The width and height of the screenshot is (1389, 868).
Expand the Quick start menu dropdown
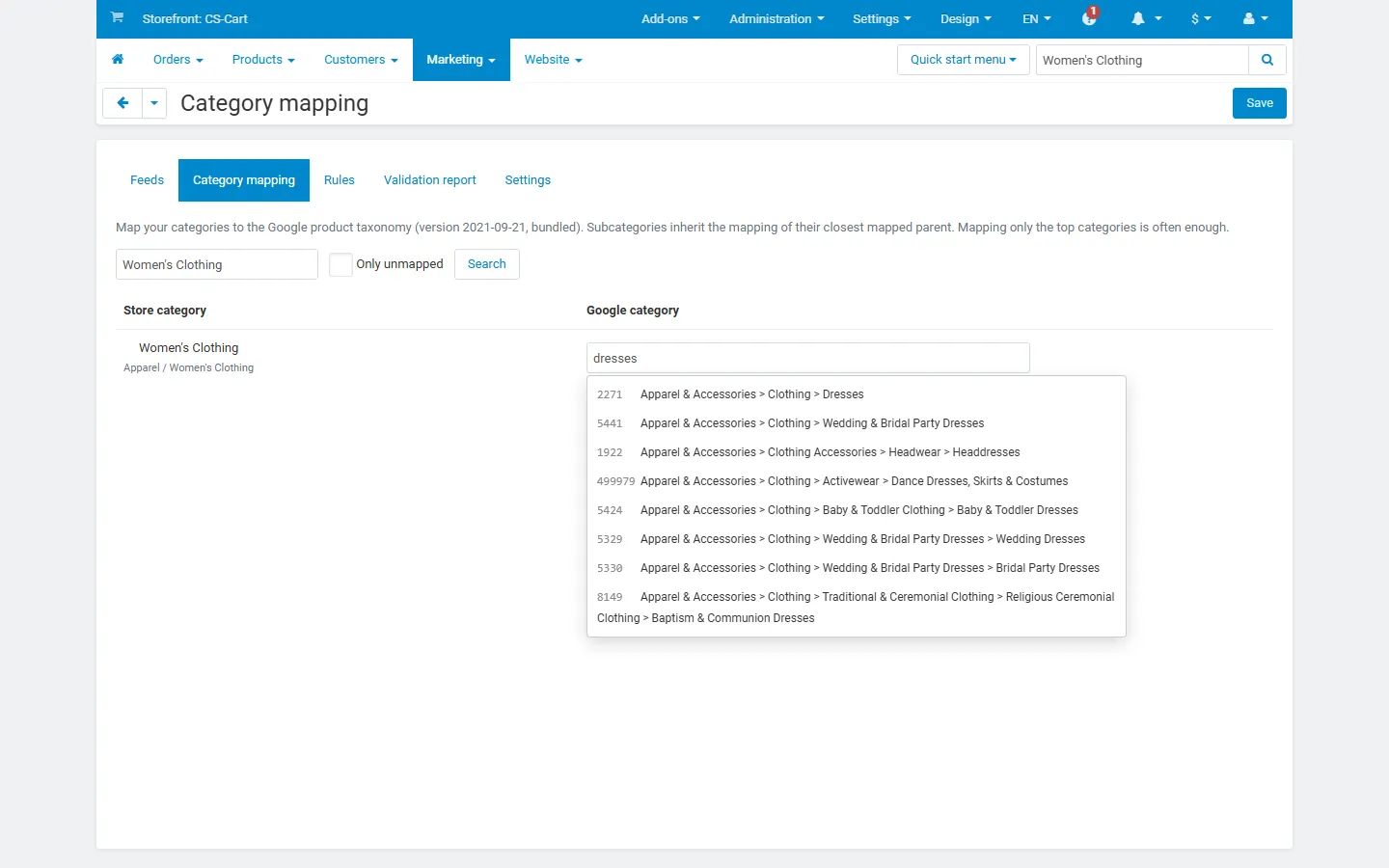click(963, 60)
